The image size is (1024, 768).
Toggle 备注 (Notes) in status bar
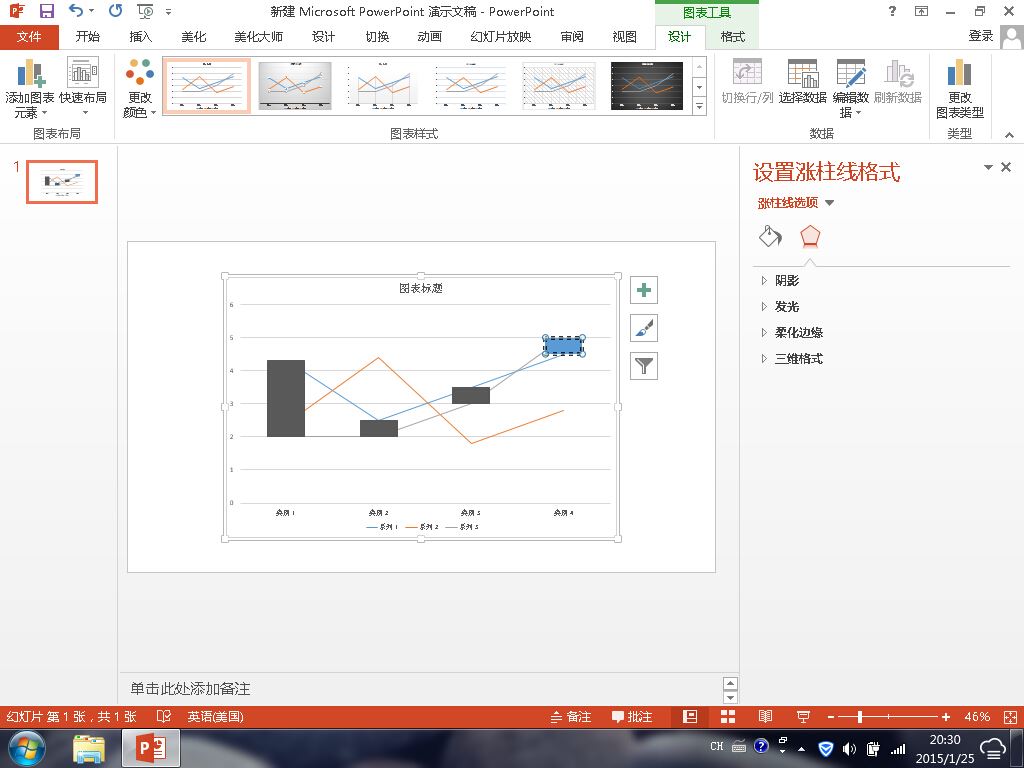click(570, 717)
